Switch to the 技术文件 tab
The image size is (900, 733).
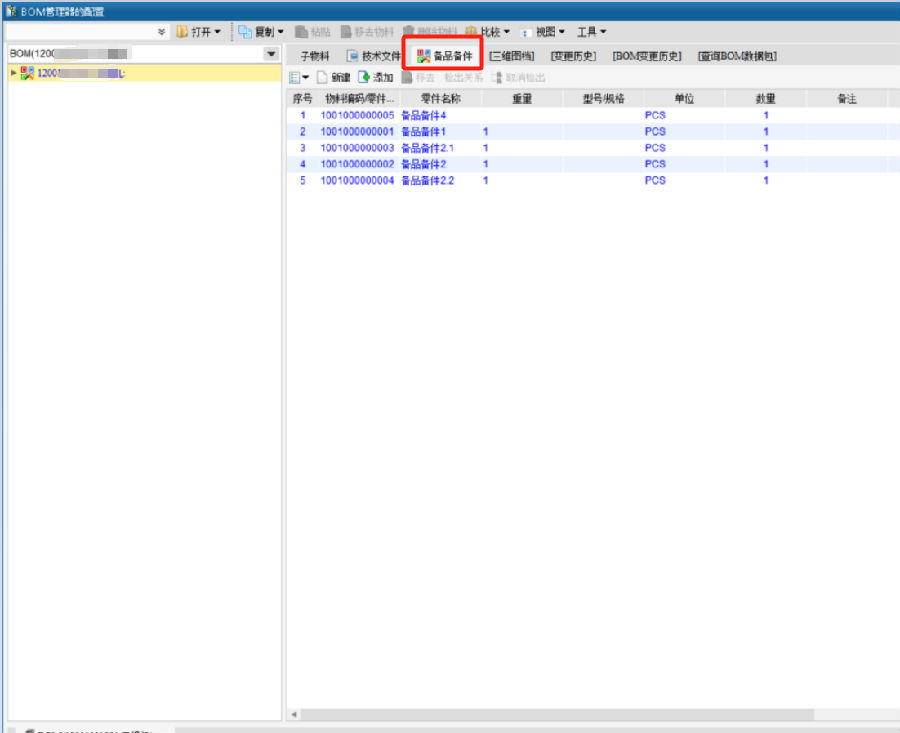(x=373, y=56)
